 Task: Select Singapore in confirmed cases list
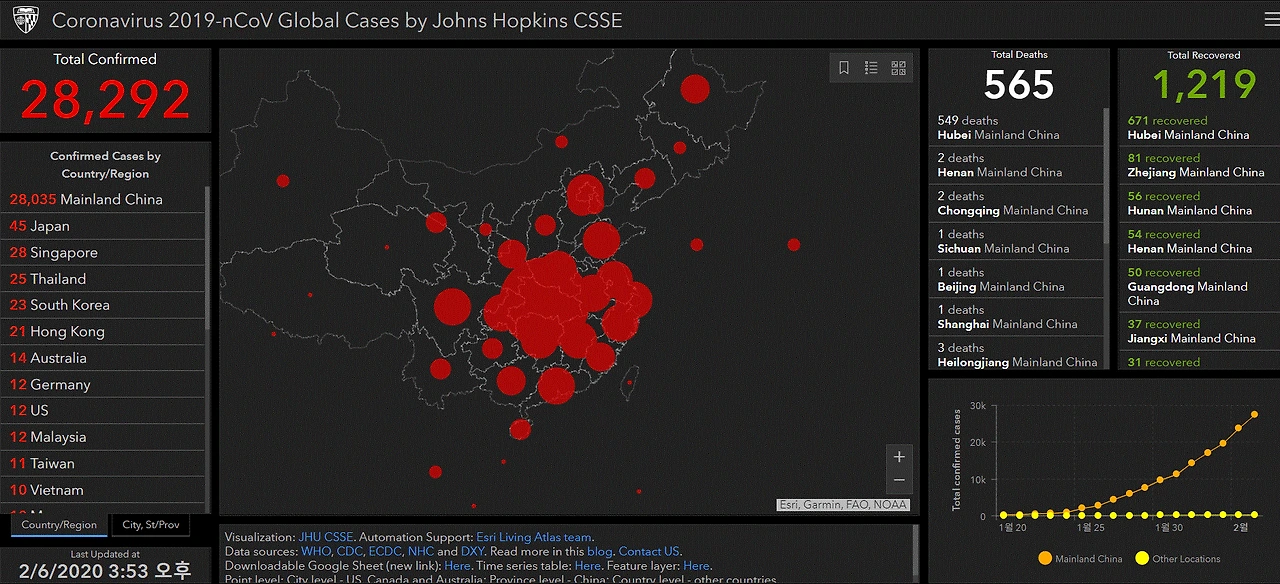click(x=104, y=252)
